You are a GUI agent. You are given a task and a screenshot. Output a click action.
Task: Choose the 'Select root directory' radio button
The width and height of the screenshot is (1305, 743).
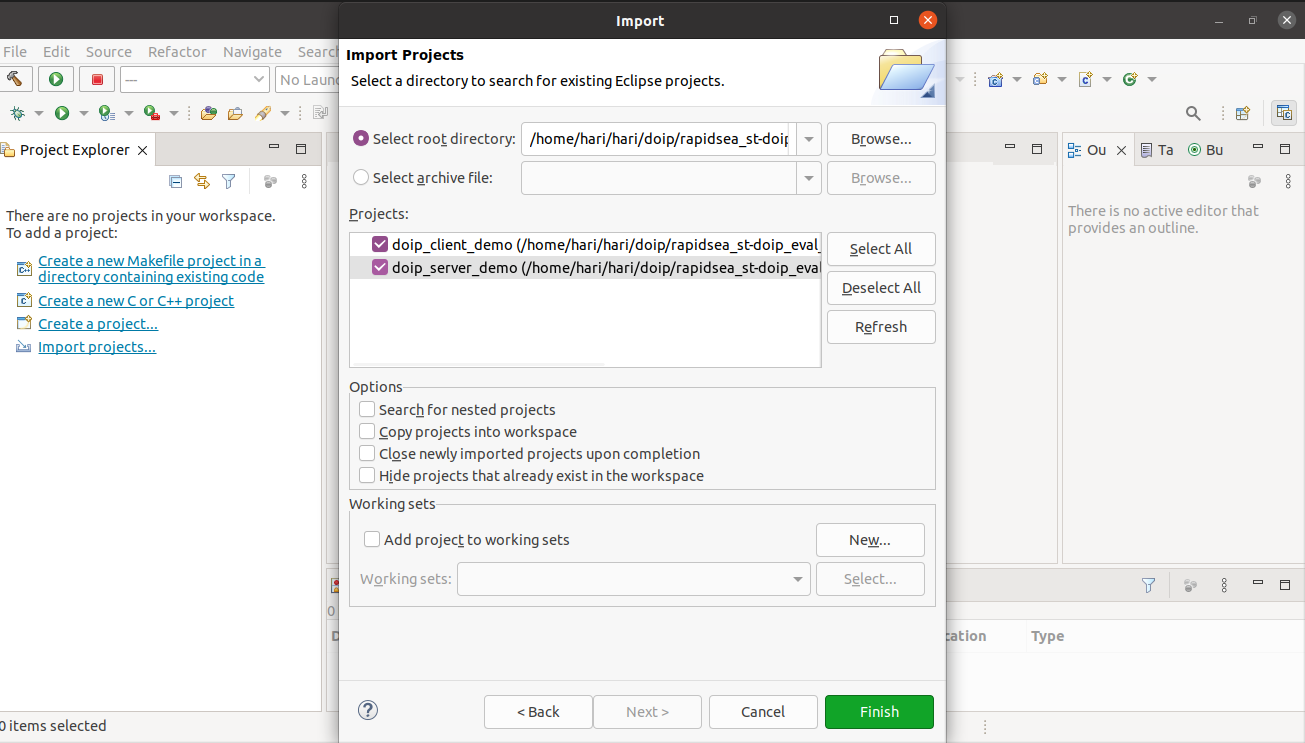361,138
